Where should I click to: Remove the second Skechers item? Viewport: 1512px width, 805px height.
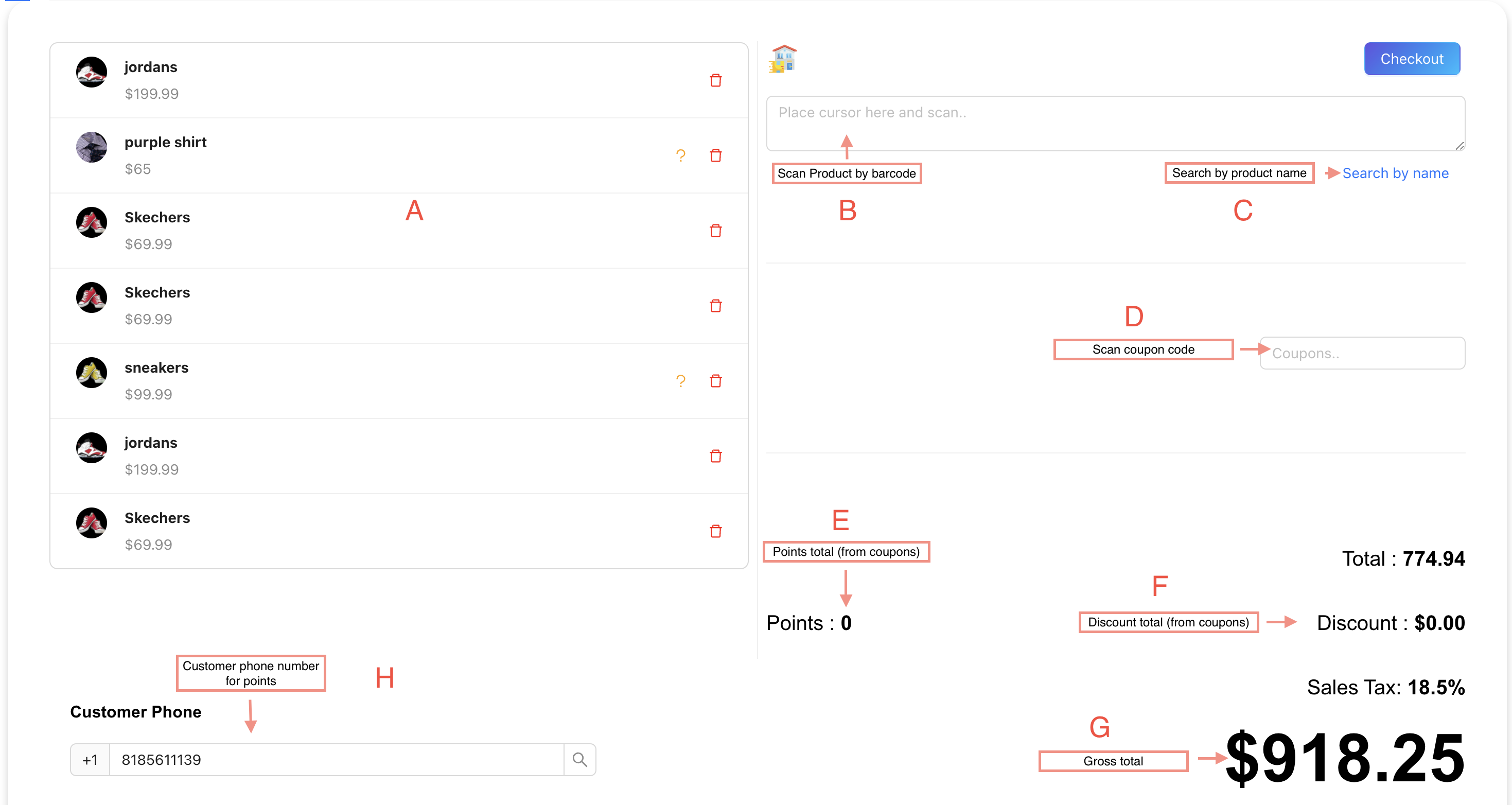click(x=715, y=306)
